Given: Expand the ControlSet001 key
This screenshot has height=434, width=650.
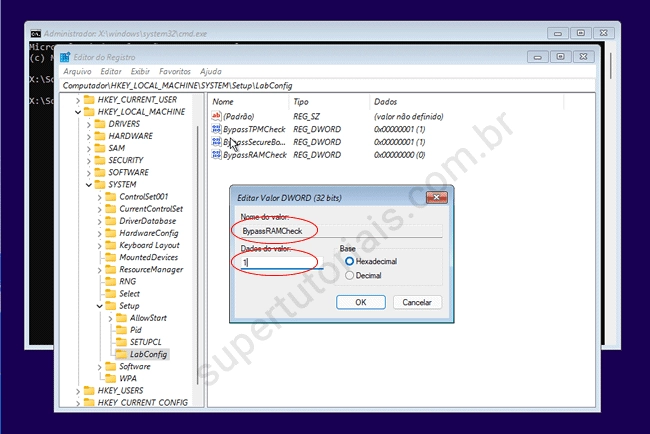Looking at the screenshot, I should [x=98, y=197].
